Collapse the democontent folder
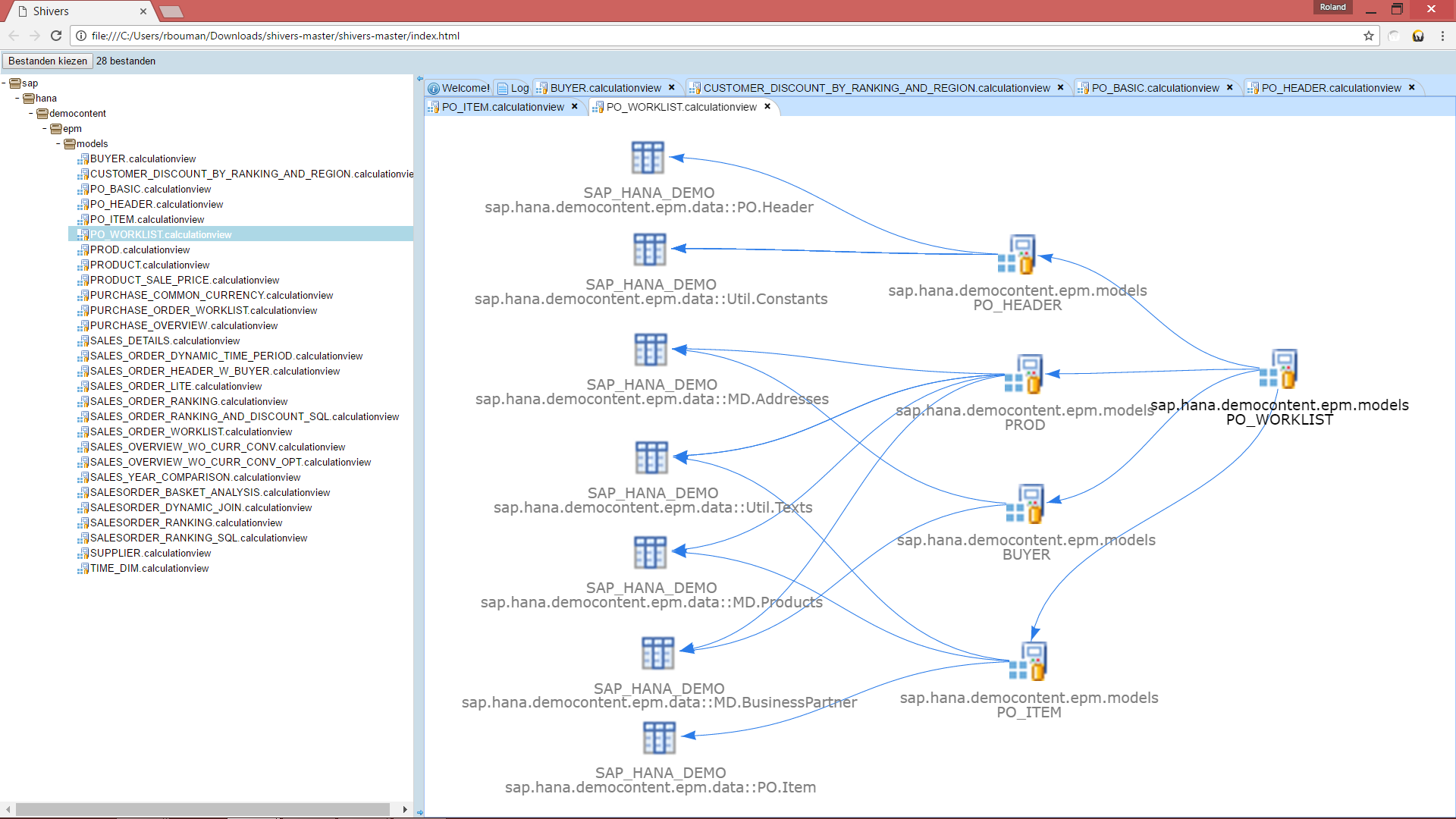This screenshot has width=1456, height=819. click(x=32, y=114)
